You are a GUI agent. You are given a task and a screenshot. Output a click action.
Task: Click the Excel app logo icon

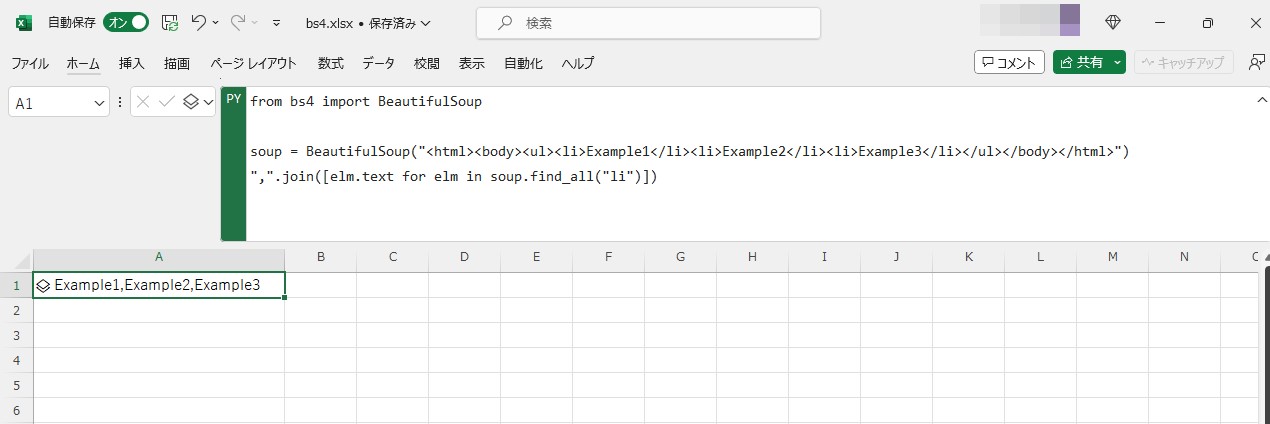click(x=24, y=22)
